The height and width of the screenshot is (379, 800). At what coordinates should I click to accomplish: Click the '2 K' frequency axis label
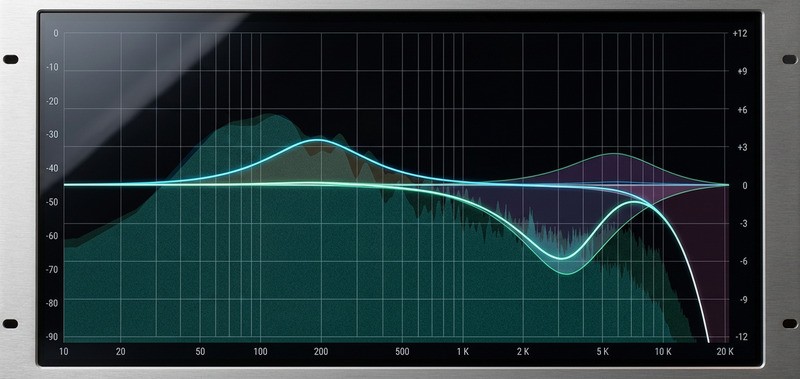523,351
